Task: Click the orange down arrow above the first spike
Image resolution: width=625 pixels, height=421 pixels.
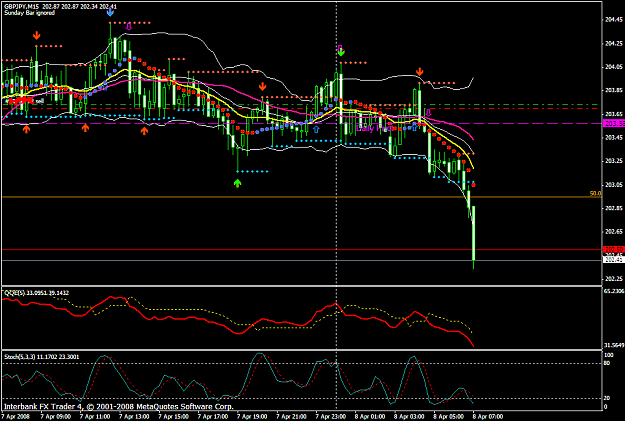Action: coord(36,35)
